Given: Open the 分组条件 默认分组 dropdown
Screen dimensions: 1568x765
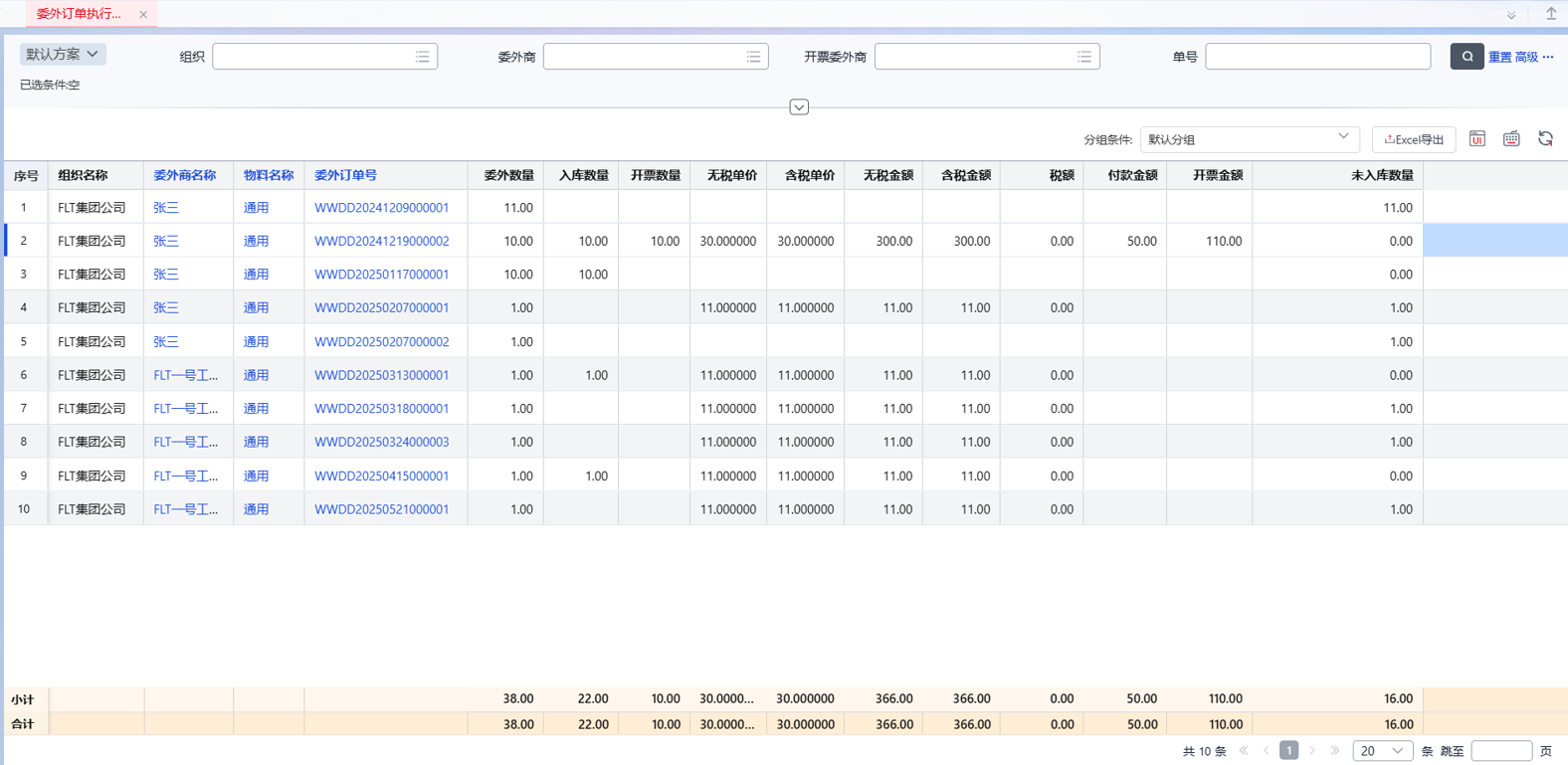Looking at the screenshot, I should pos(1250,139).
